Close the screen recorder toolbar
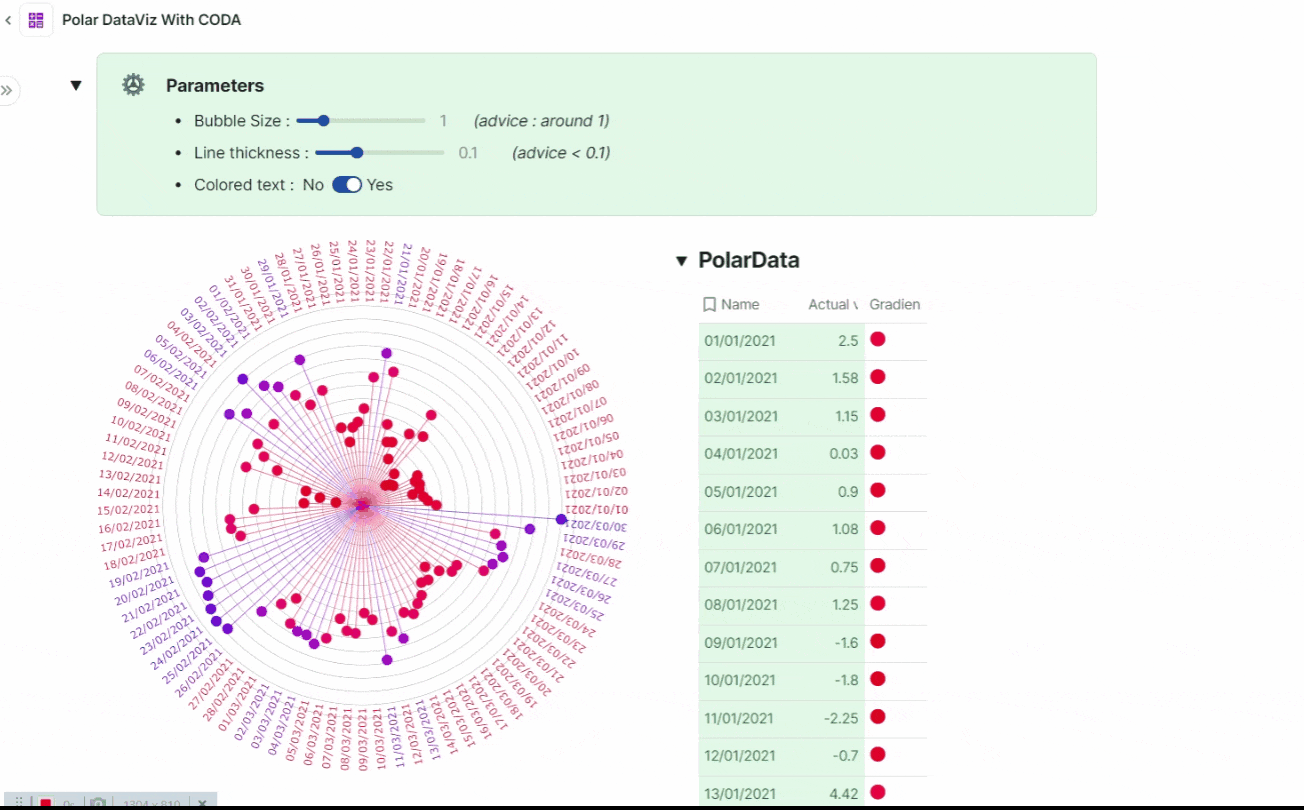 202,803
